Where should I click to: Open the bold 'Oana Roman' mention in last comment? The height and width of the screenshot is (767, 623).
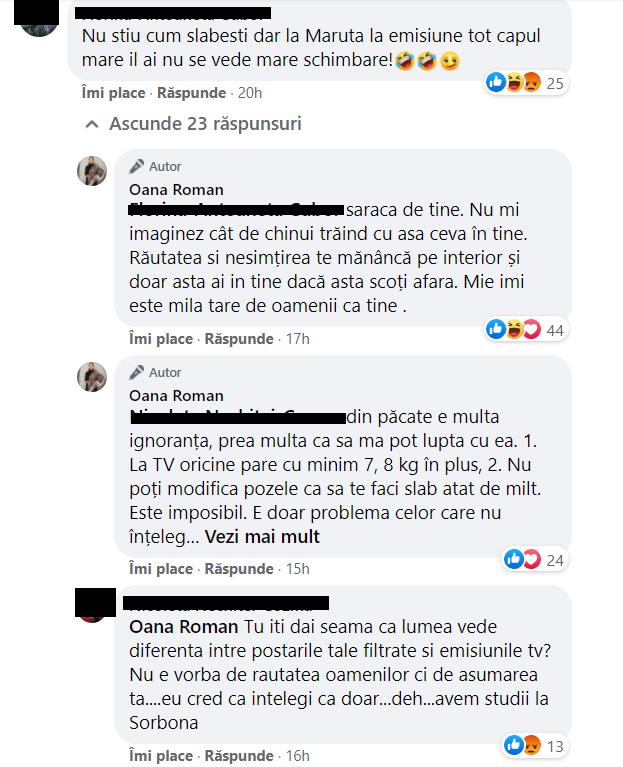(183, 627)
